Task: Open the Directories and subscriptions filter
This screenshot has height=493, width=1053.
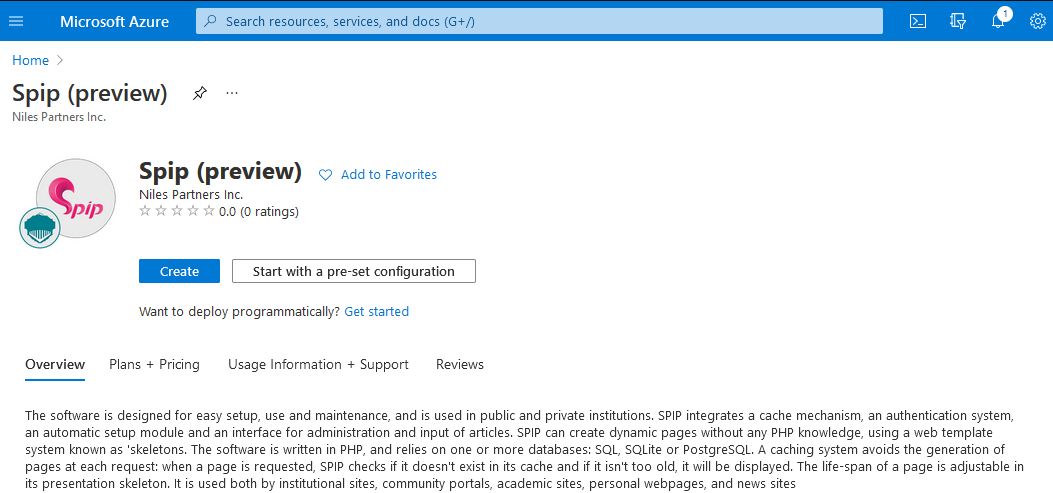Action: pos(958,21)
